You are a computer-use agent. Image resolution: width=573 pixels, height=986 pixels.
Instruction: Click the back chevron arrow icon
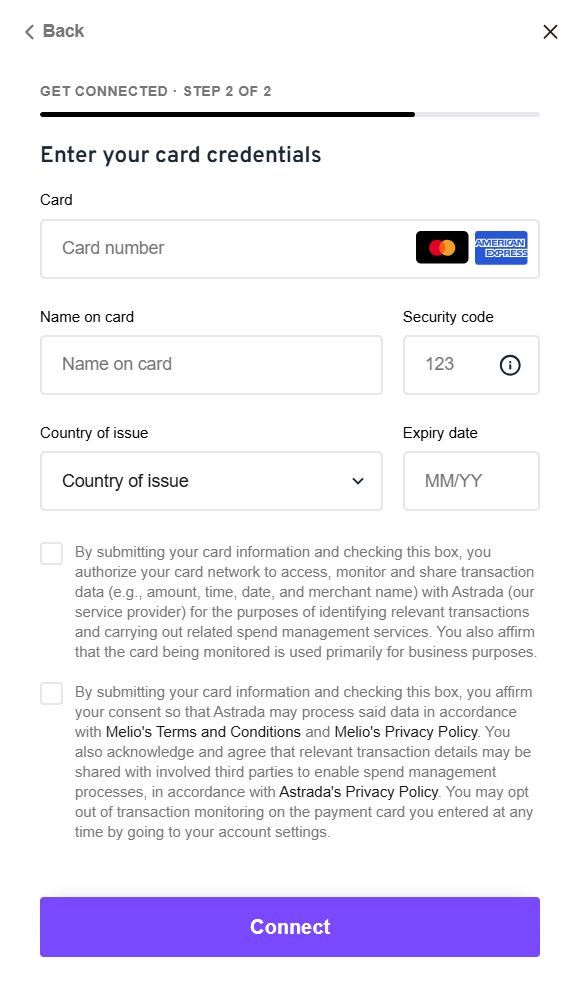(x=29, y=31)
